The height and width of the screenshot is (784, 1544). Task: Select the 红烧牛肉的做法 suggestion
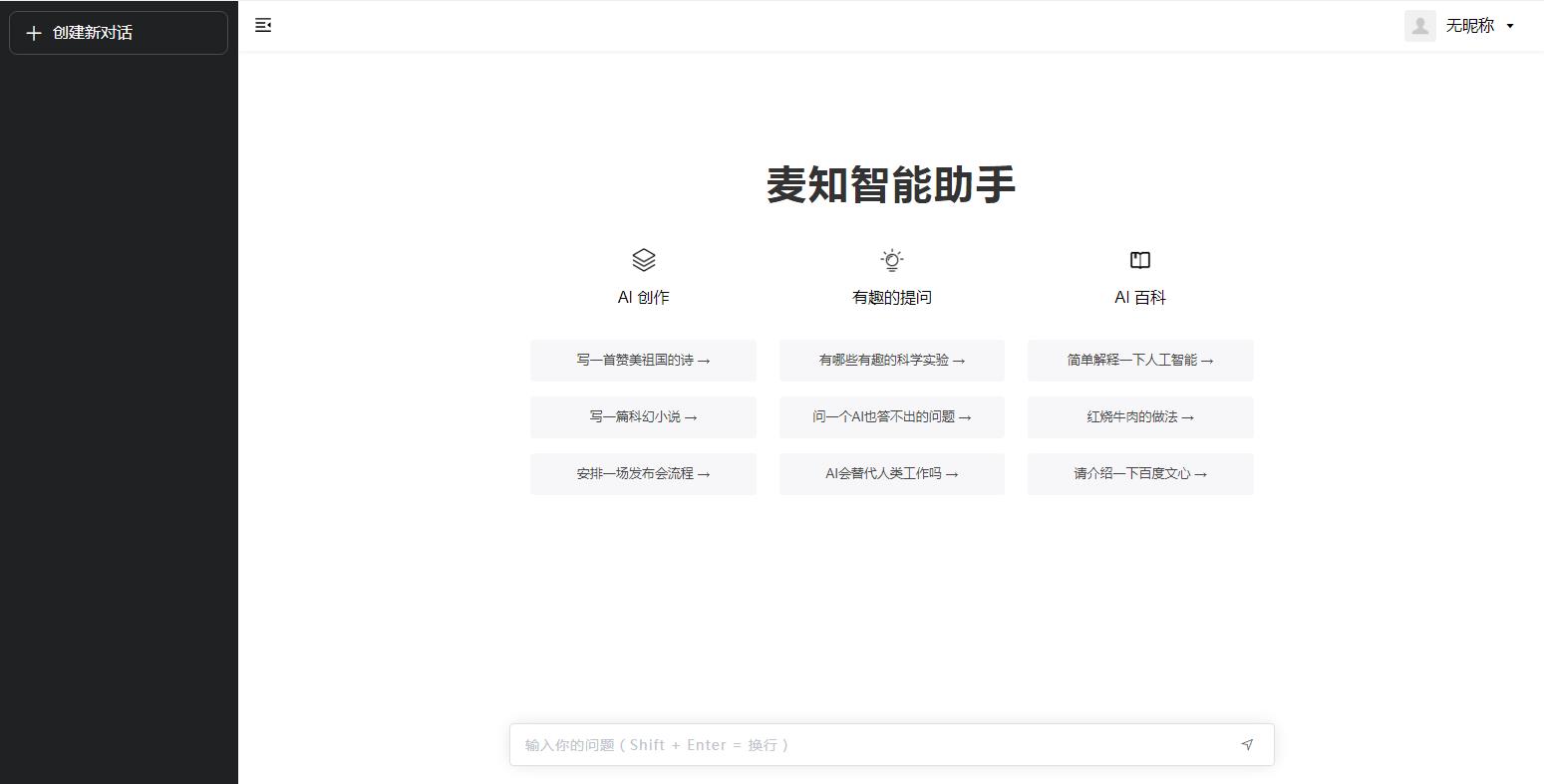tap(1139, 416)
